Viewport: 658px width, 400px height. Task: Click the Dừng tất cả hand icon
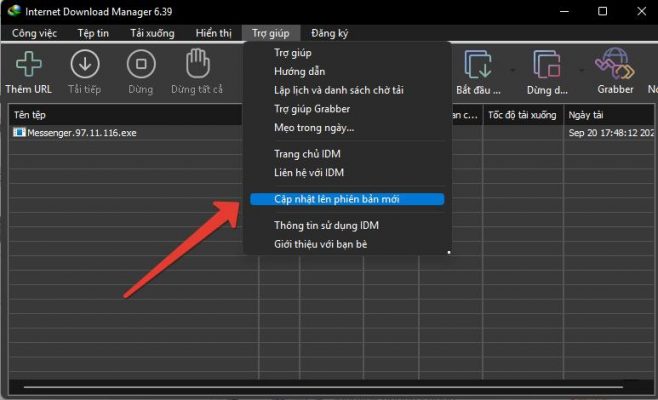click(x=197, y=65)
